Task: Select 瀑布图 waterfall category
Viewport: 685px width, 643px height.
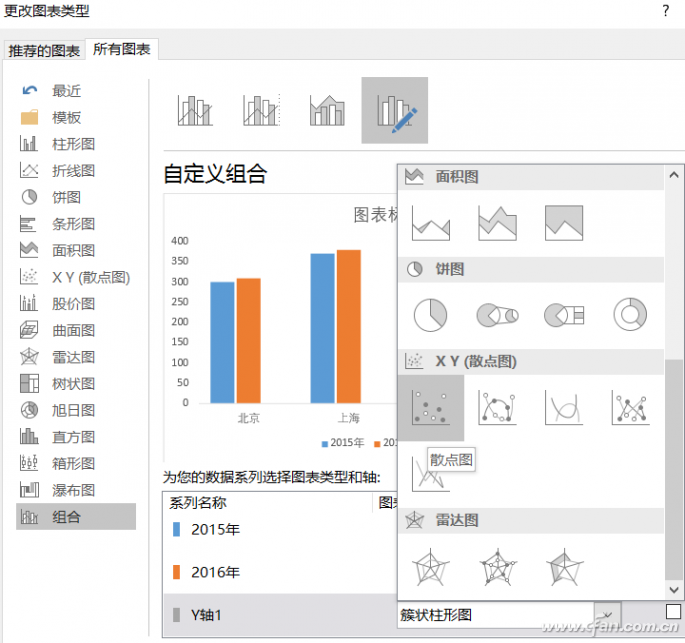Action: pyautogui.click(x=76, y=491)
